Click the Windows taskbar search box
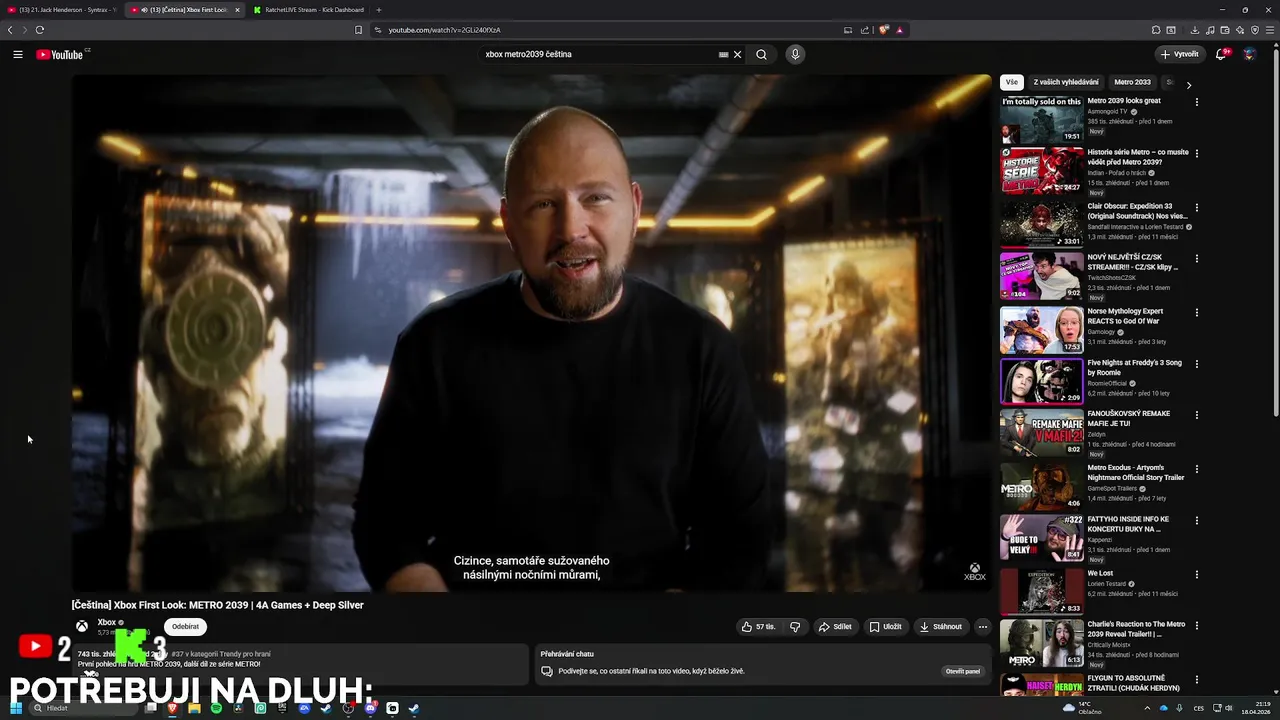 [x=85, y=708]
